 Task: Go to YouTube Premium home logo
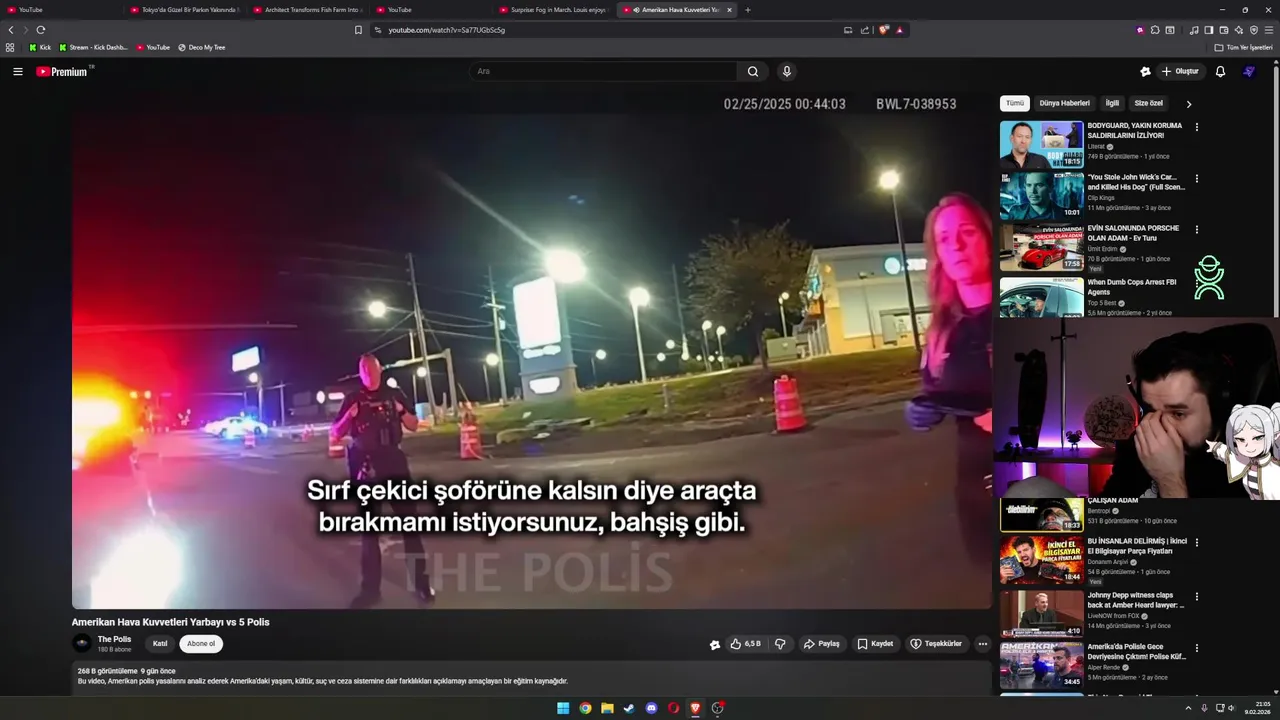pos(63,71)
